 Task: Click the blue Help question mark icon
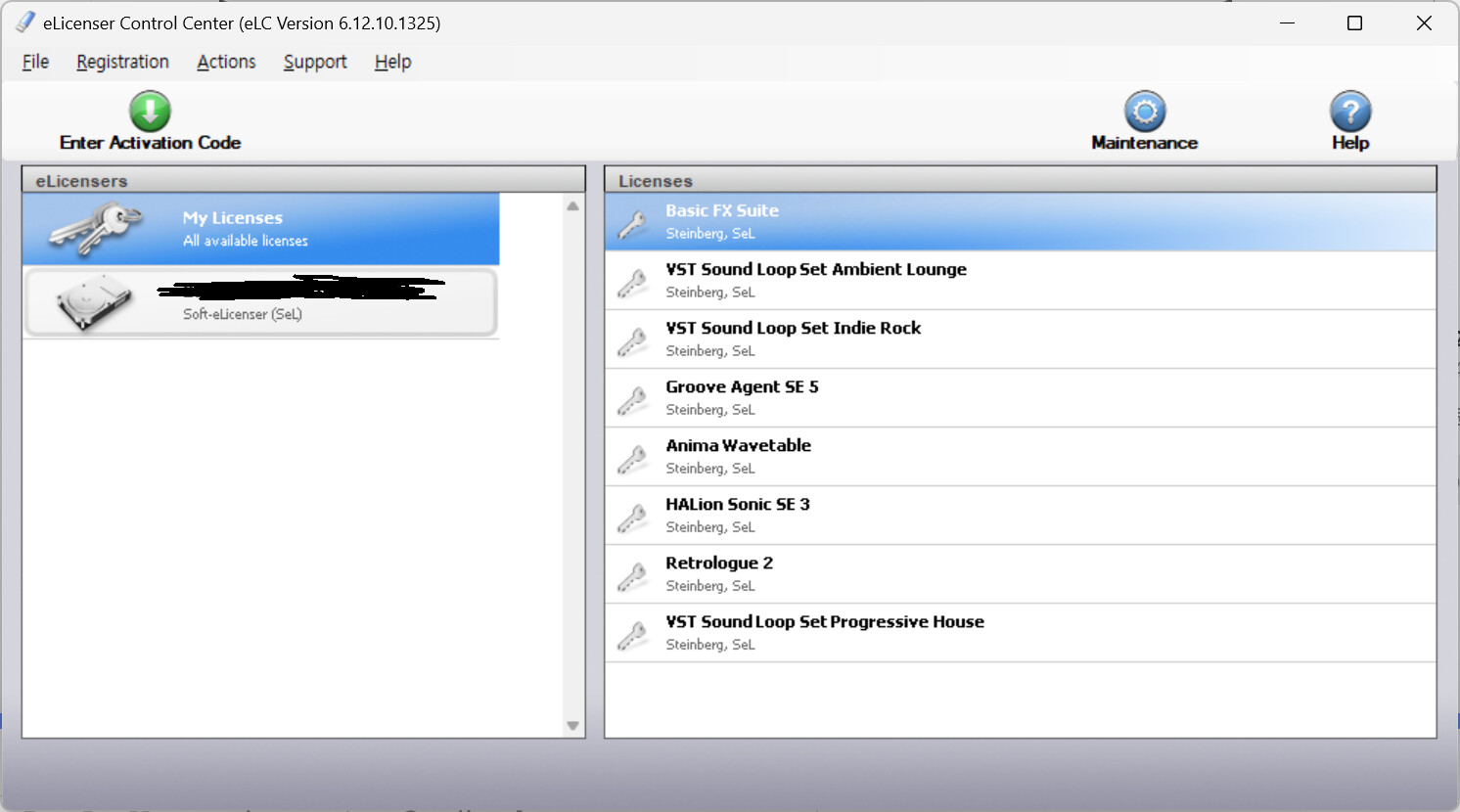(1350, 112)
